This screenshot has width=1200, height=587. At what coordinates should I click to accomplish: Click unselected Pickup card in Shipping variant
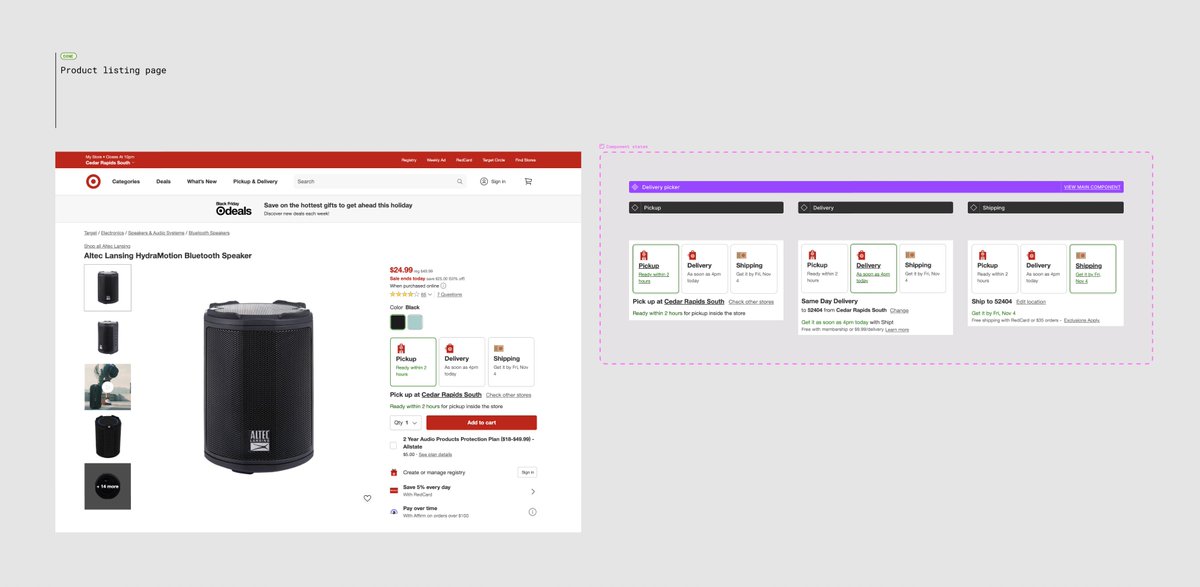click(x=995, y=268)
